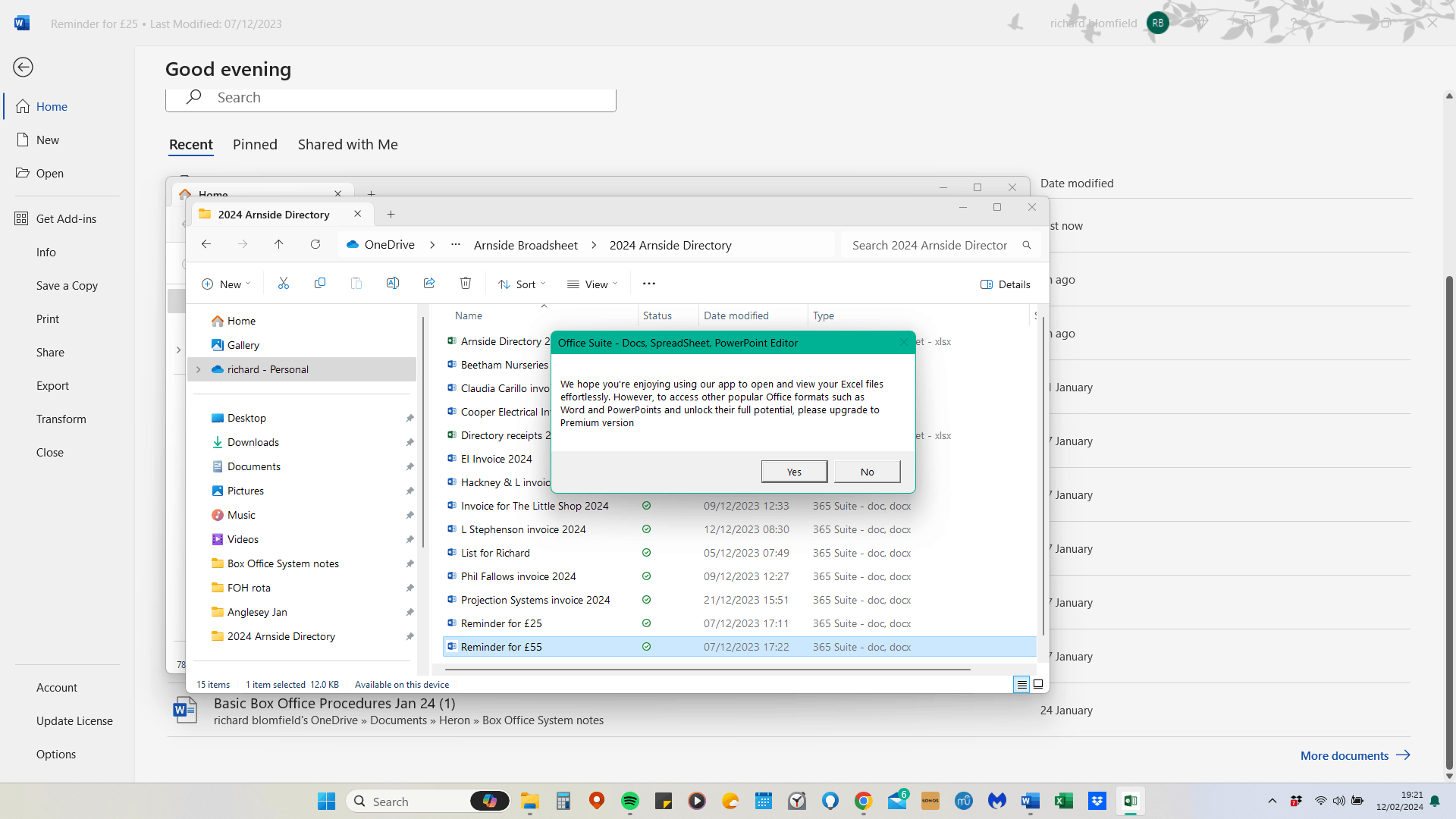This screenshot has height=819, width=1456.
Task: Click the Delete trash icon in Explorer
Action: coord(466,284)
